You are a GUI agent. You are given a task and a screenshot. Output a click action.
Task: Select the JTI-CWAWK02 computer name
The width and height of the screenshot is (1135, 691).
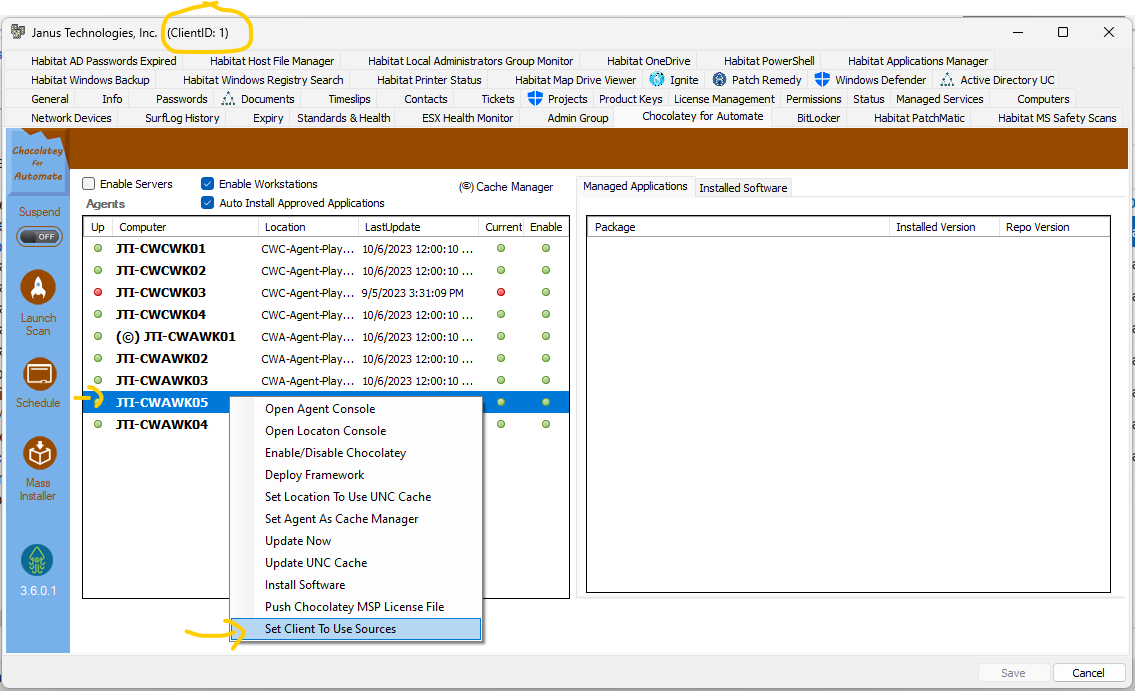pyautogui.click(x=161, y=358)
